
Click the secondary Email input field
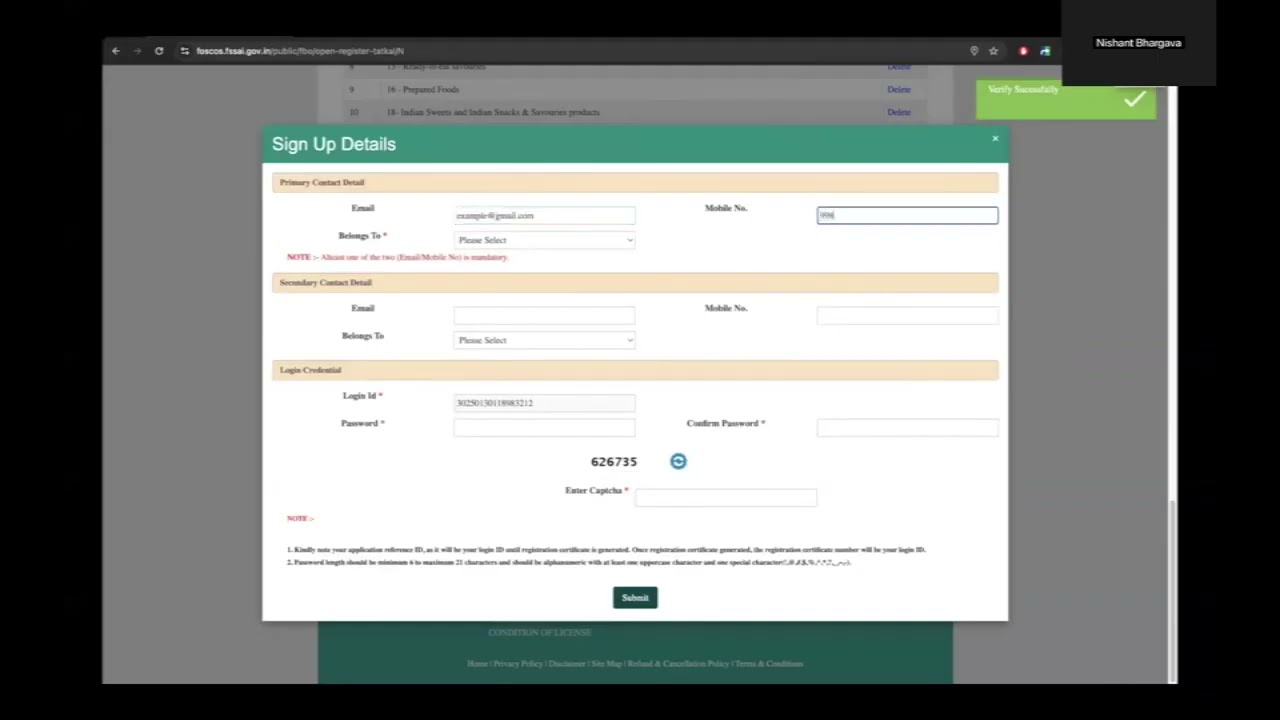click(544, 315)
